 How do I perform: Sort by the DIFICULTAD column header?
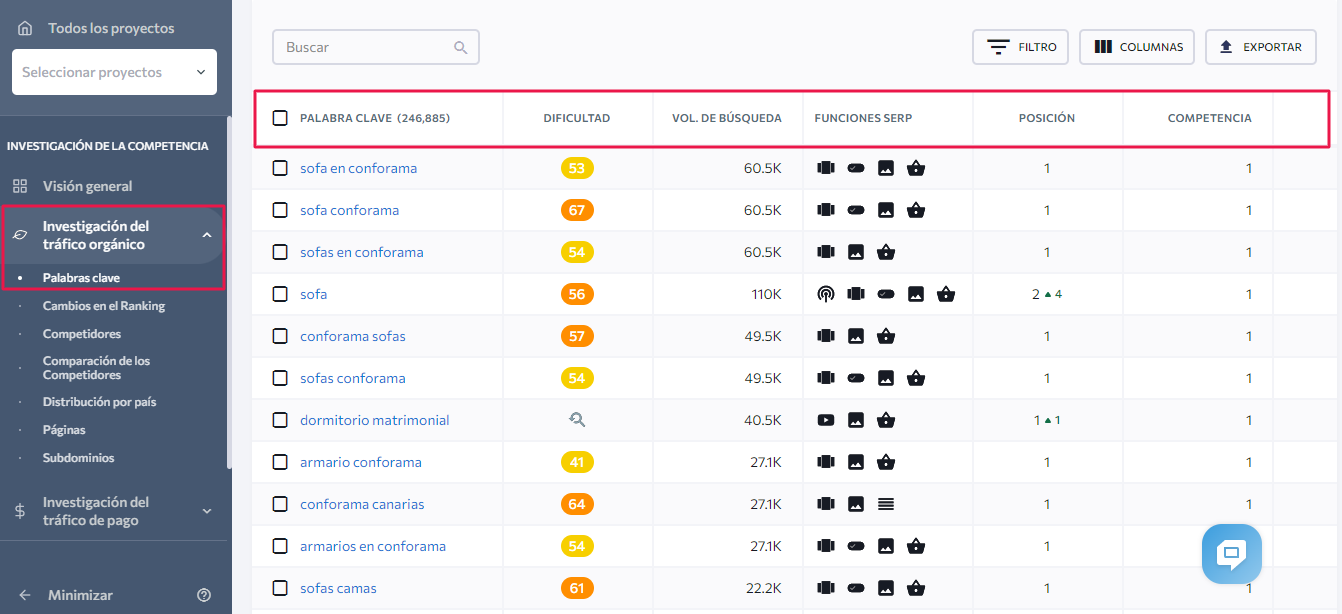coord(577,118)
